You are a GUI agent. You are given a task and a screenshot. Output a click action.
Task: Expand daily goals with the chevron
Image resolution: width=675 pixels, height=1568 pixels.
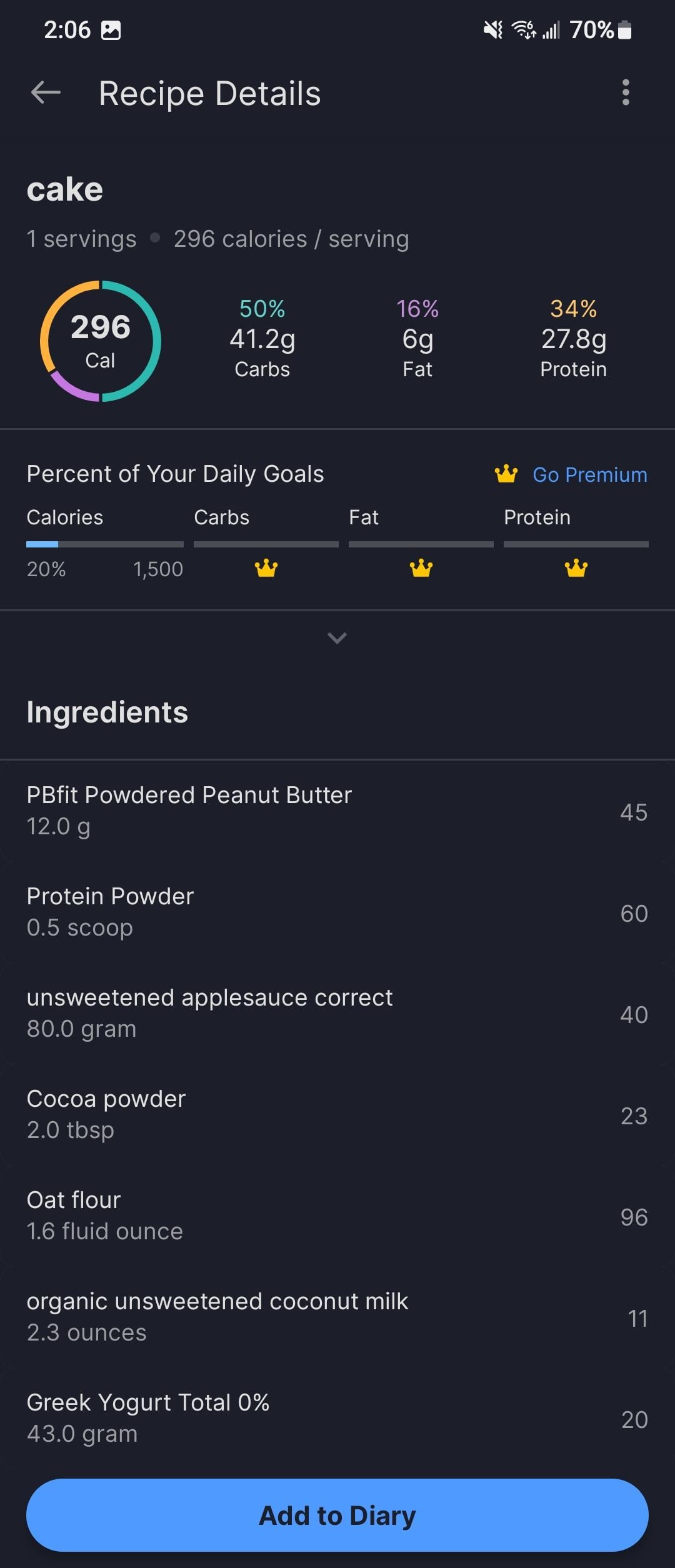[337, 637]
